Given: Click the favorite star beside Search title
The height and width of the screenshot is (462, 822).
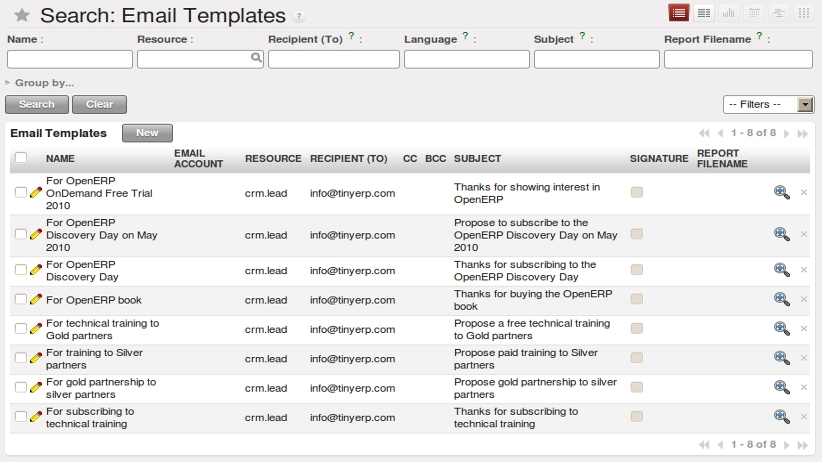Looking at the screenshot, I should [x=21, y=15].
